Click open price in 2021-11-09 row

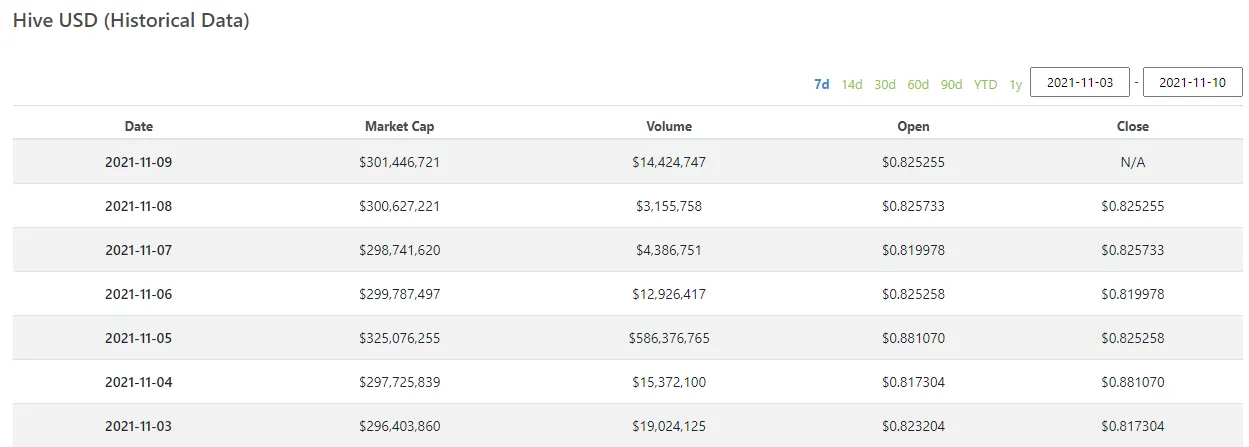click(x=913, y=162)
